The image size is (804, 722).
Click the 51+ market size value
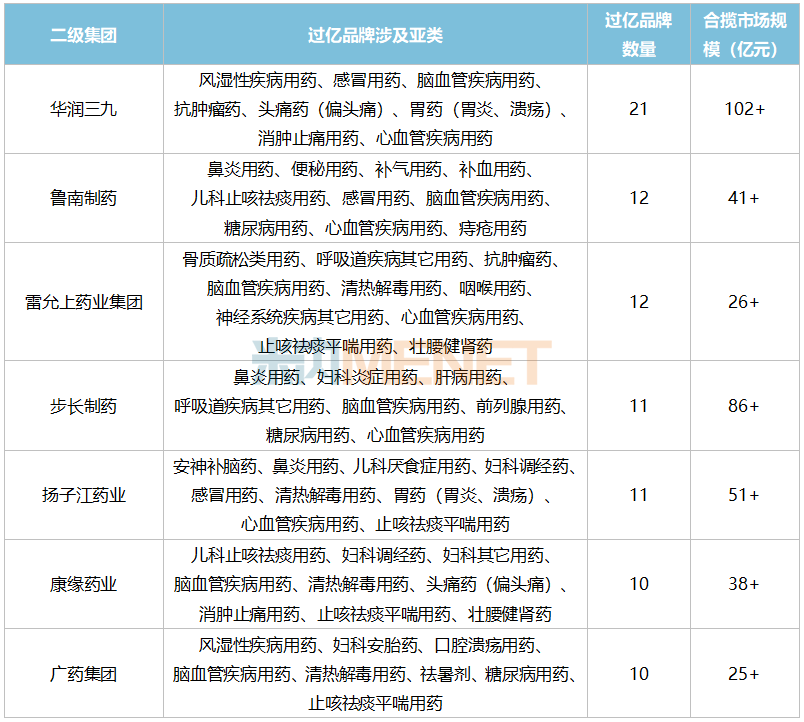tap(743, 495)
